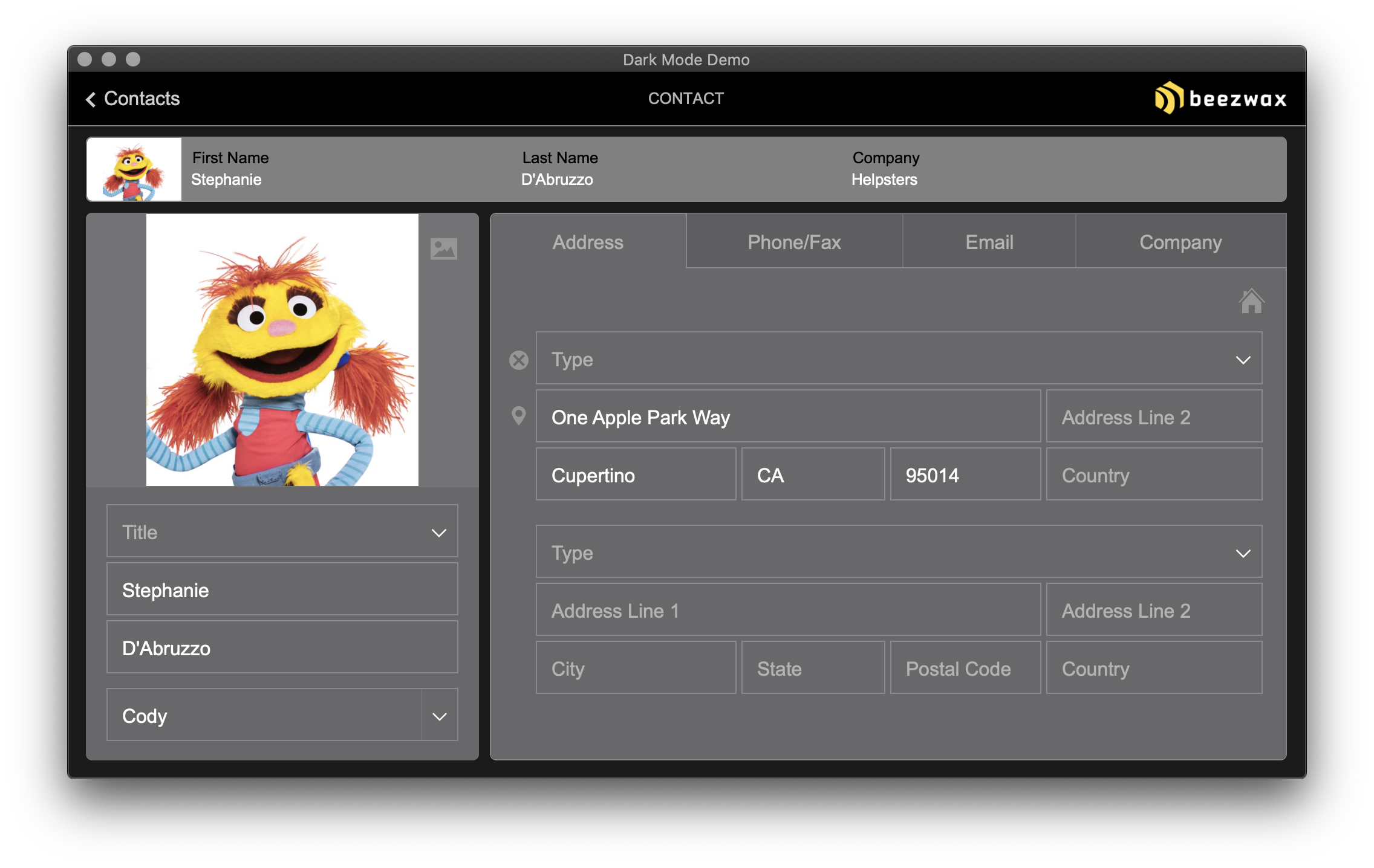Open first address Type dropdown
Screen dimensions: 1374x868
pos(899,358)
